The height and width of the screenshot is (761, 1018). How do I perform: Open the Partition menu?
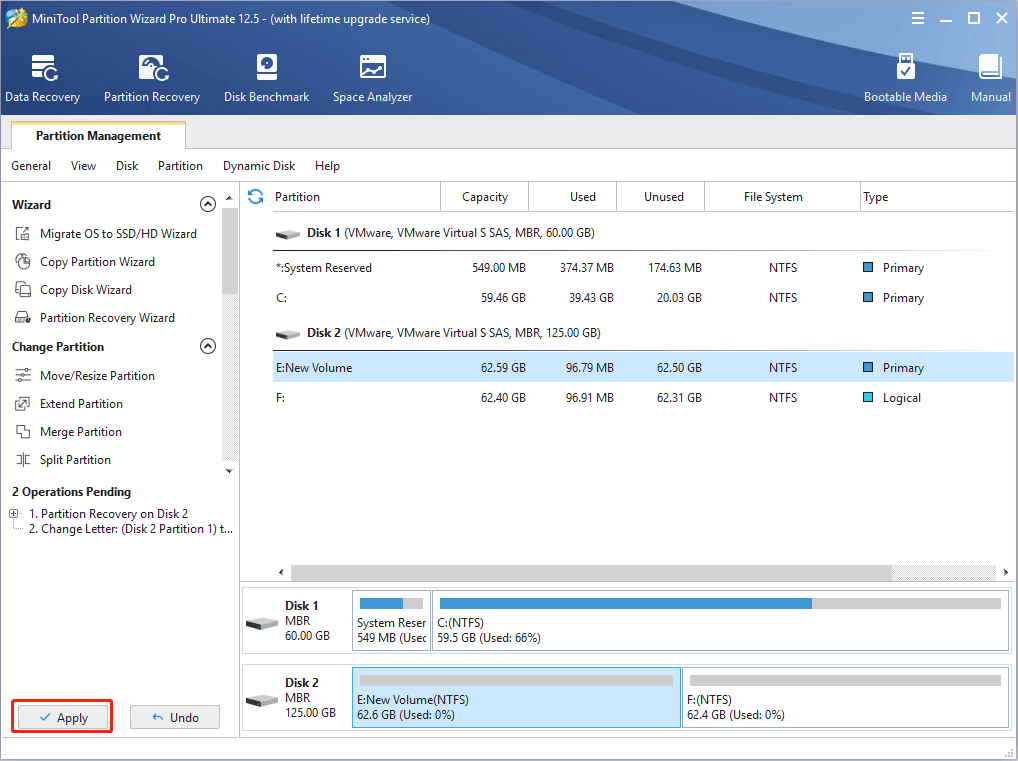click(180, 166)
